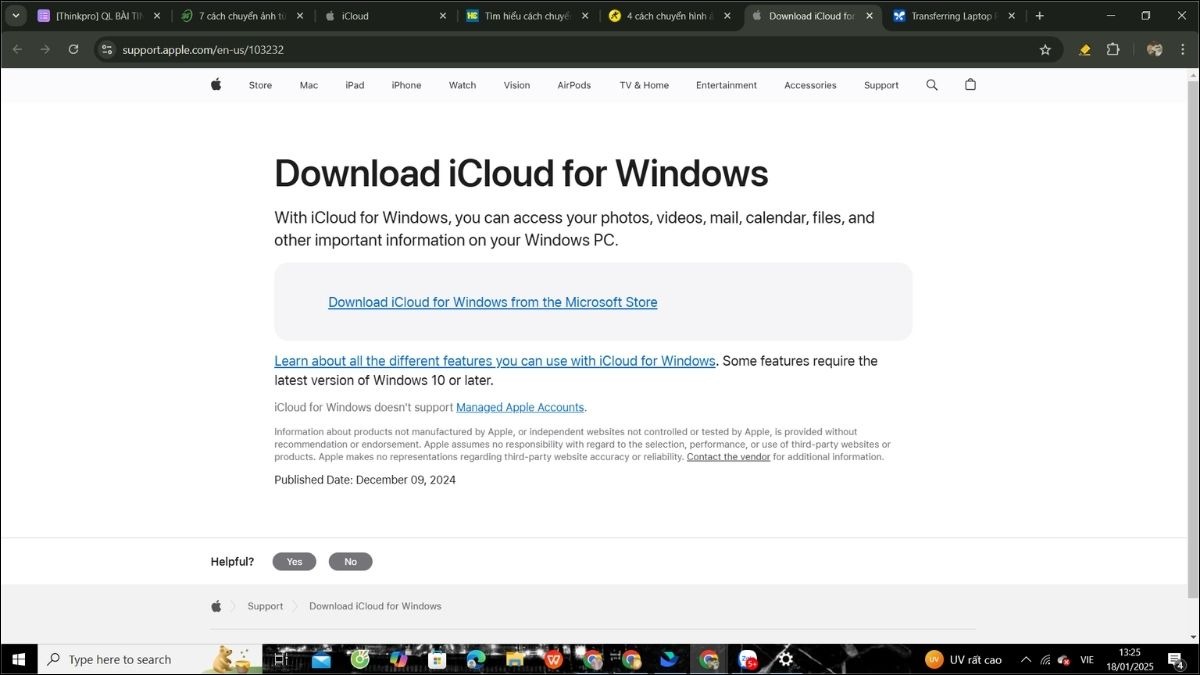
Task: Open the Support menu item
Action: click(881, 85)
